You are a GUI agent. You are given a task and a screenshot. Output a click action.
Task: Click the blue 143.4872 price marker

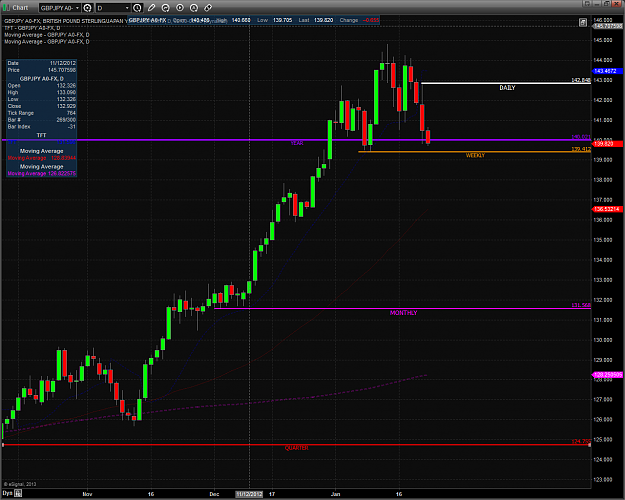pos(607,71)
